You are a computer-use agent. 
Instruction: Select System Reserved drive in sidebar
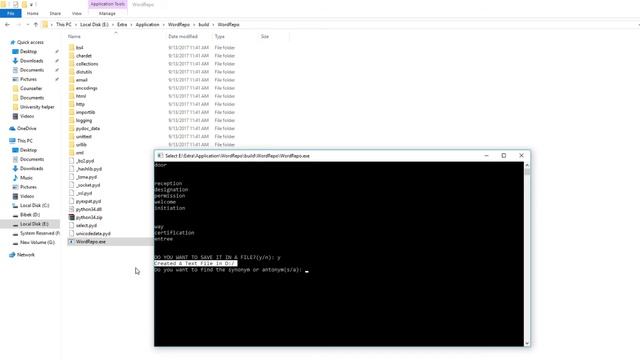pyautogui.click(x=40, y=233)
